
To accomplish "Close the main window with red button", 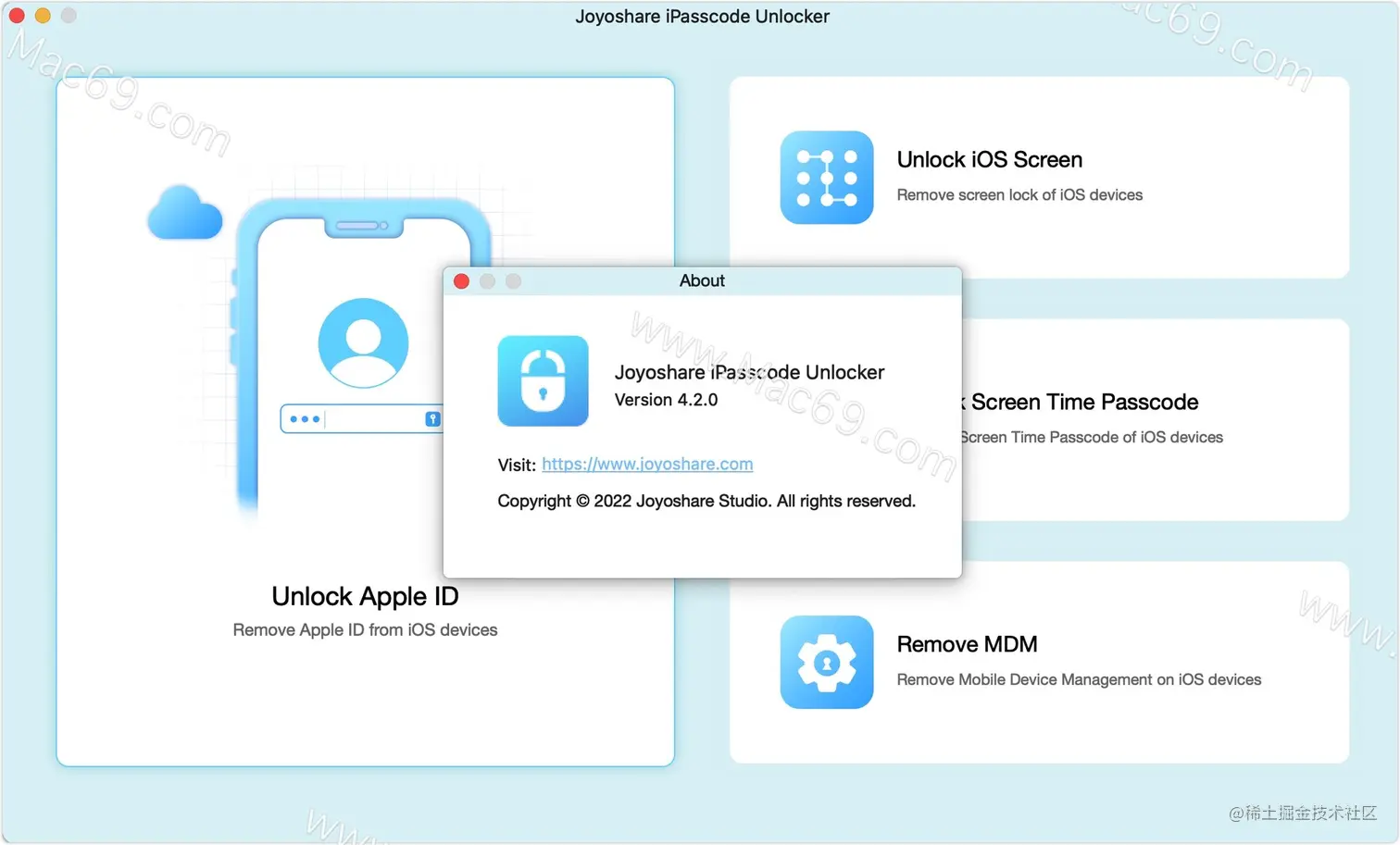I will pos(17,16).
